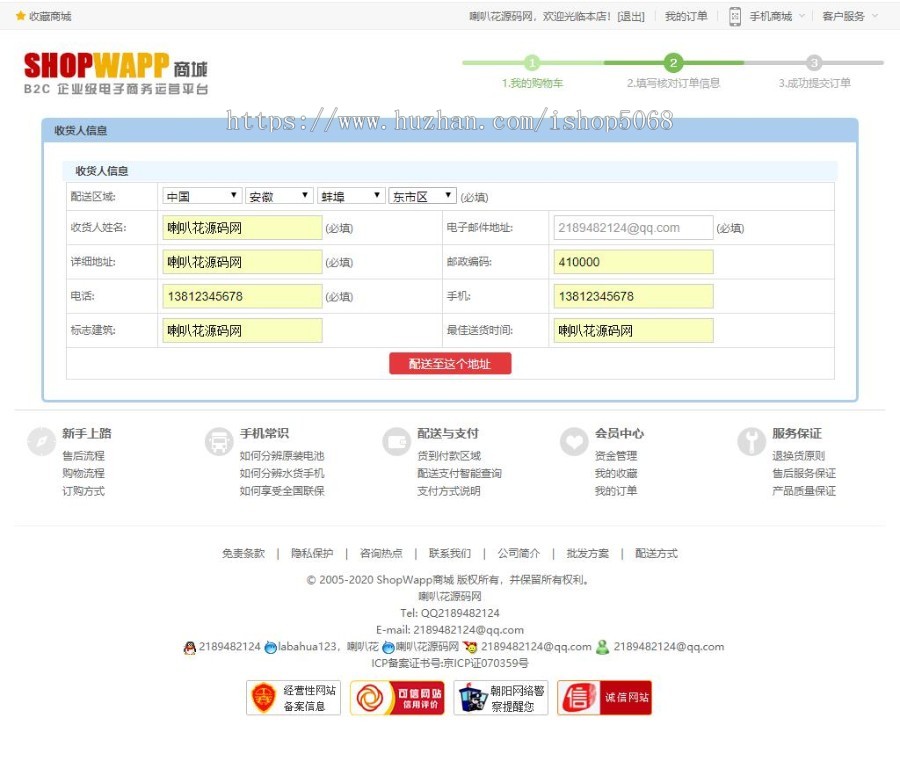This screenshot has height=776, width=900.
Task: Click 配送方式 footer link
Action: click(x=656, y=553)
